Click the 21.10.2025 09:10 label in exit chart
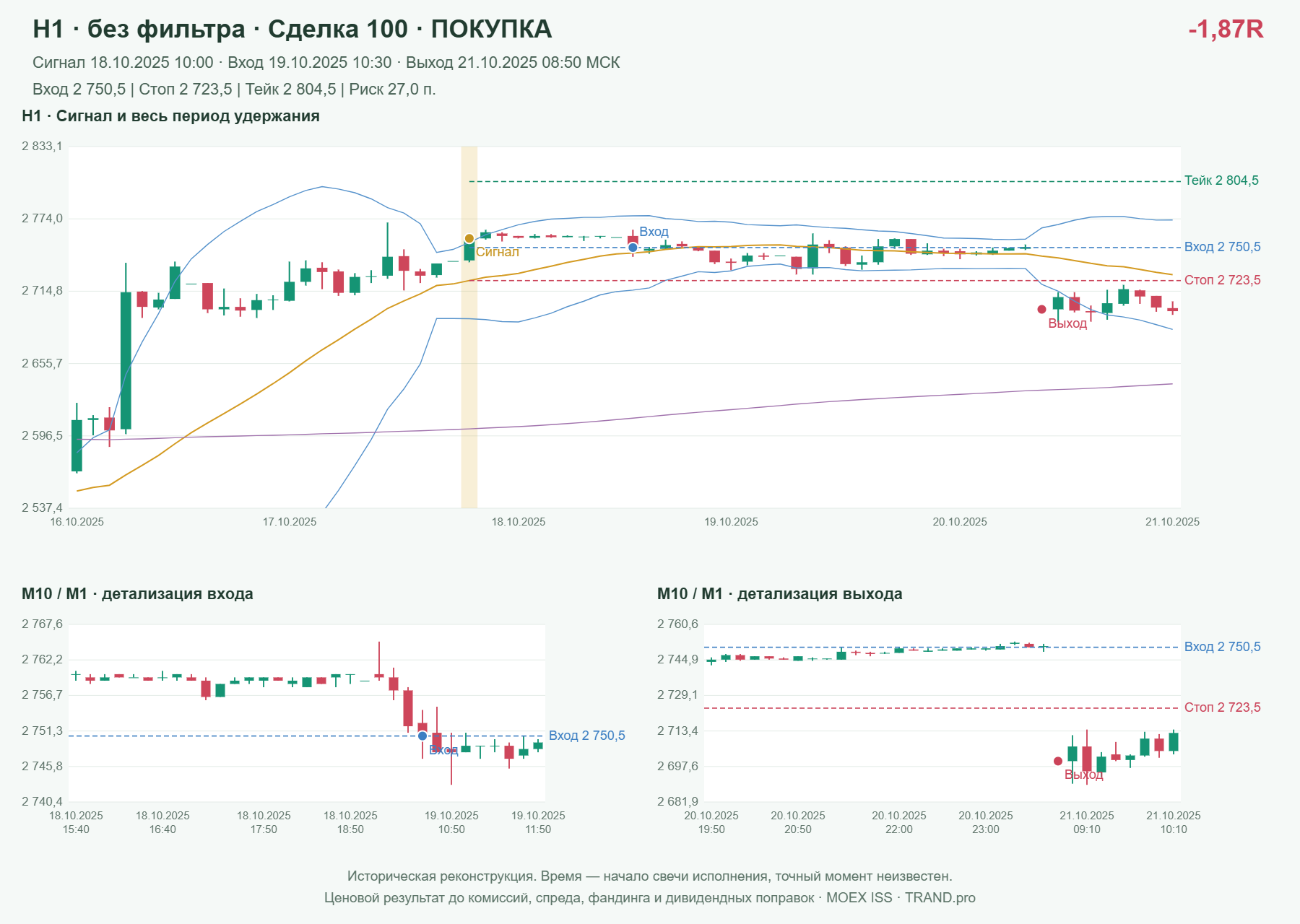This screenshot has height=924, width=1300. (1087, 822)
